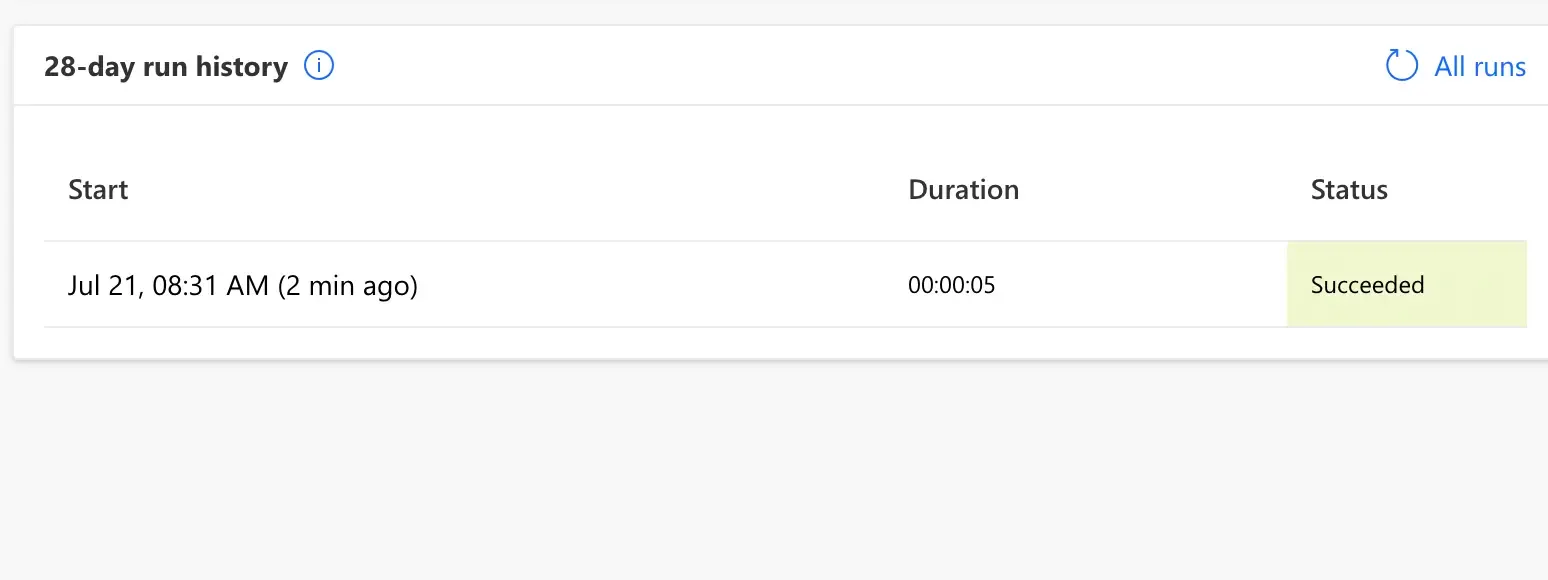Click blank header area left of refresh icon

[x=850, y=66]
